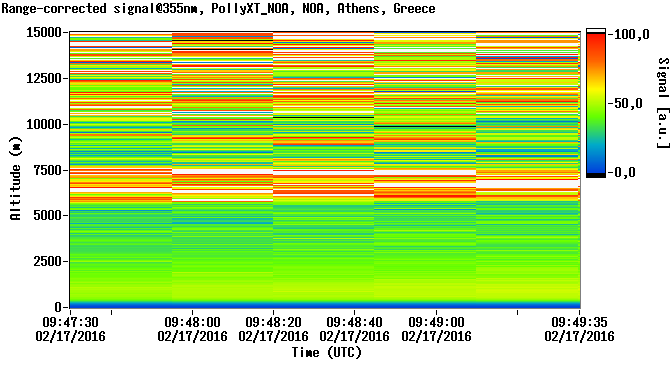Select the 09:49:00 time tick label
This screenshot has width=672, height=378.
pos(436,322)
